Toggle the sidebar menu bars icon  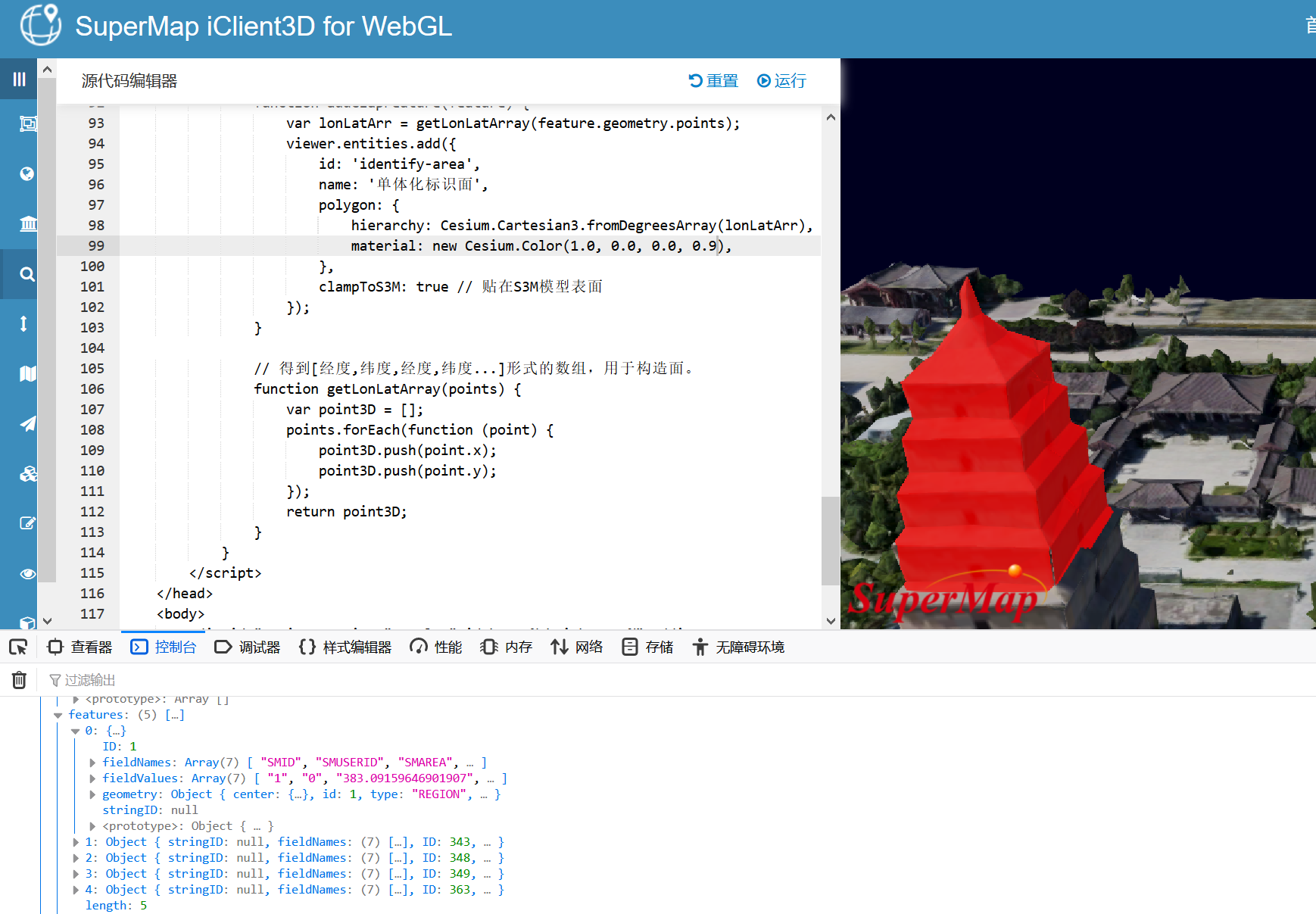[19, 79]
